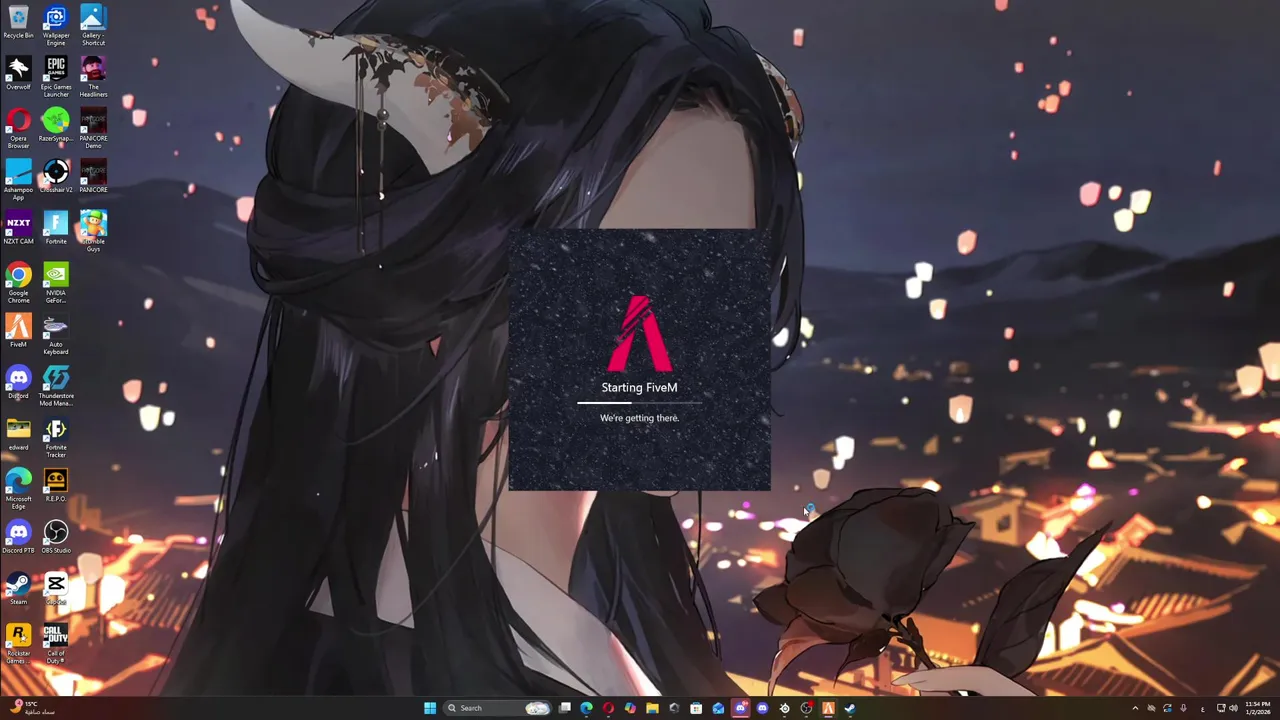Open the Windows Start menu
This screenshot has height=720, width=1280.
pos(430,708)
